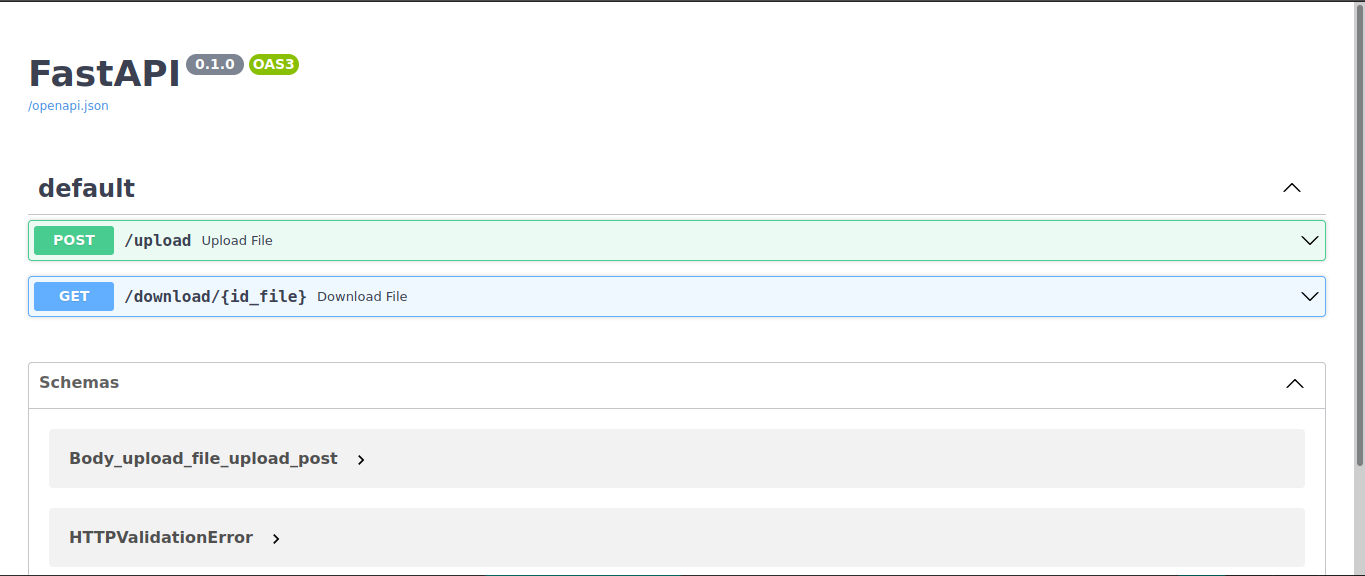1365x576 pixels.
Task: Collapse the Schemas section chevron
Action: click(1295, 384)
